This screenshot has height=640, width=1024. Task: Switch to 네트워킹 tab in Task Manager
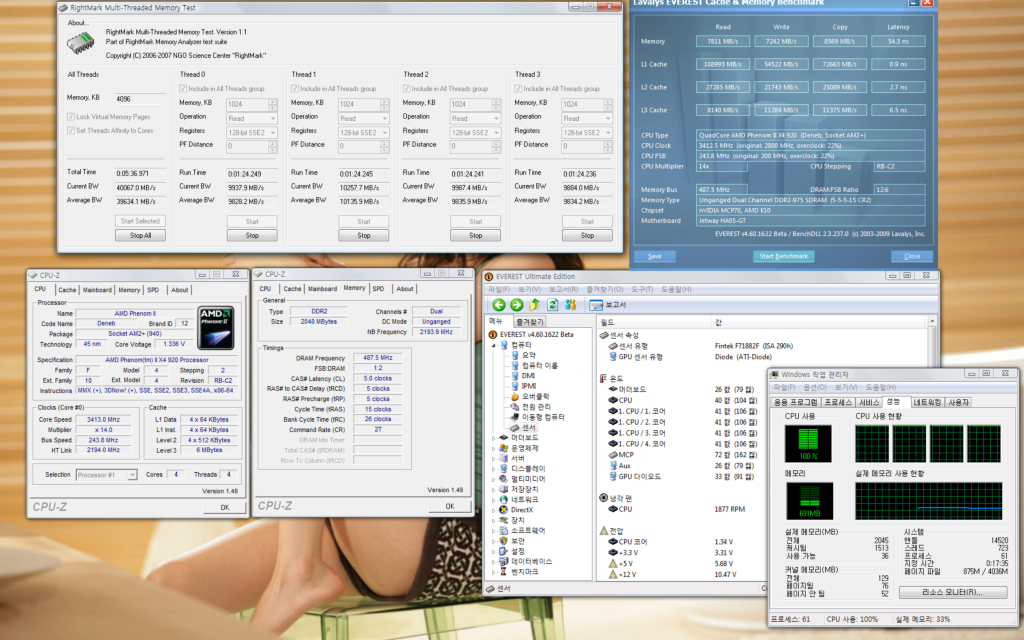tap(927, 402)
